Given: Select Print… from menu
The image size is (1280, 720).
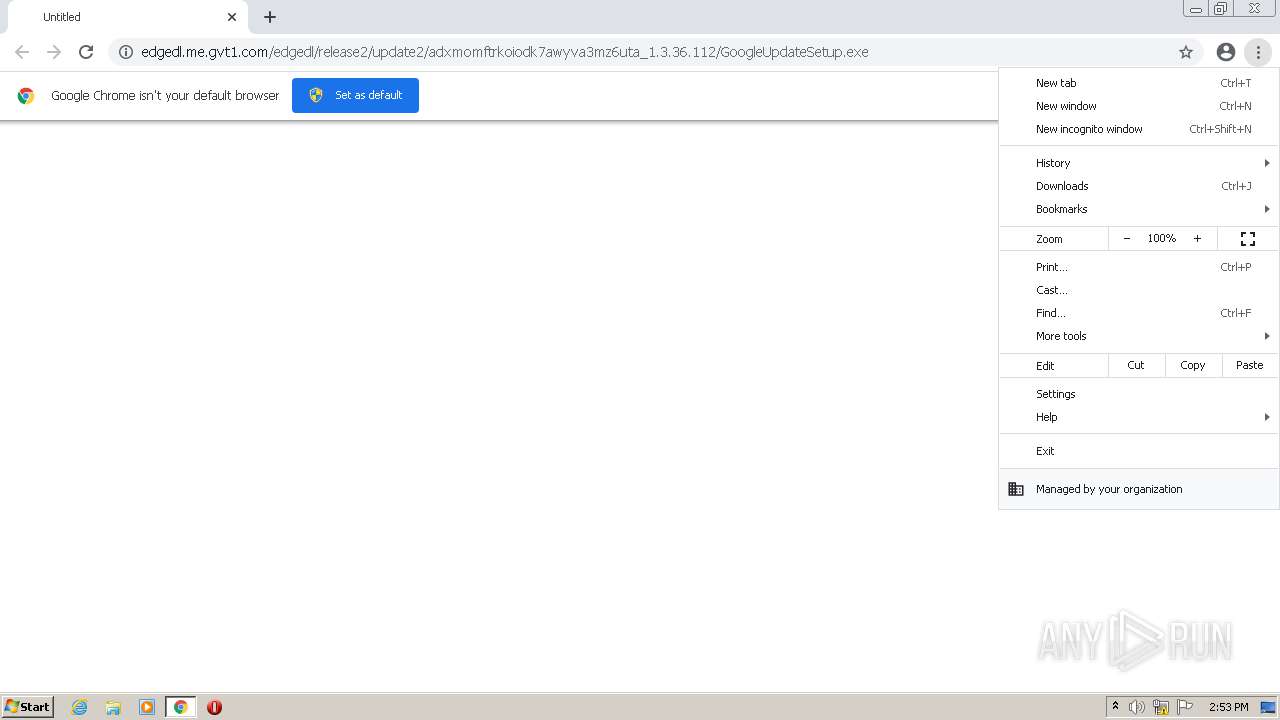Looking at the screenshot, I should 1139,267.
